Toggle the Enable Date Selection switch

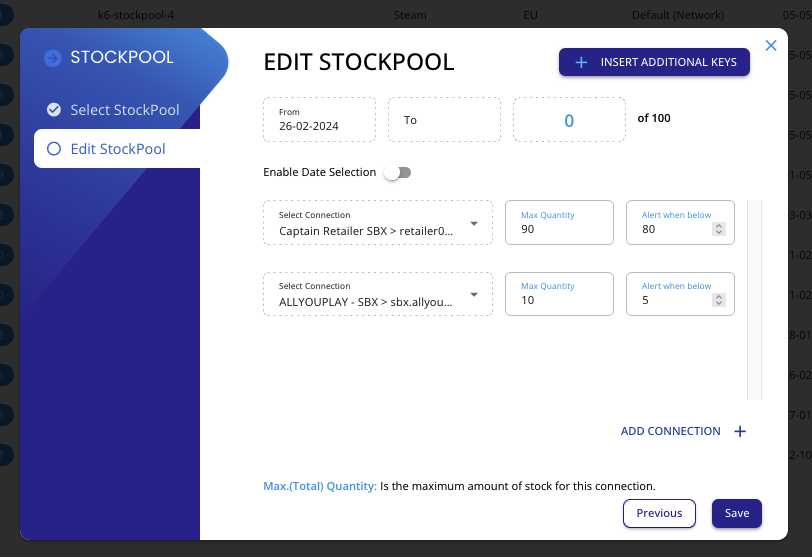398,172
